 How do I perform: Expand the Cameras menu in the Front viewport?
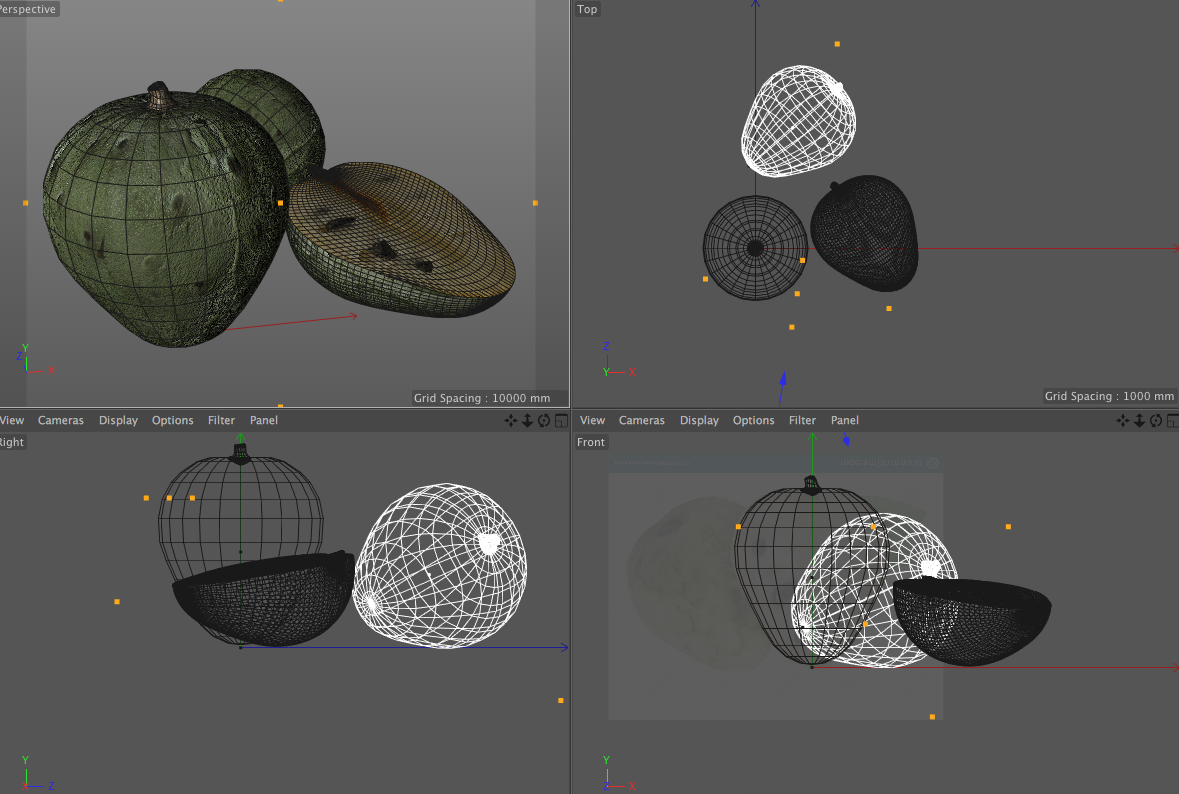click(641, 421)
